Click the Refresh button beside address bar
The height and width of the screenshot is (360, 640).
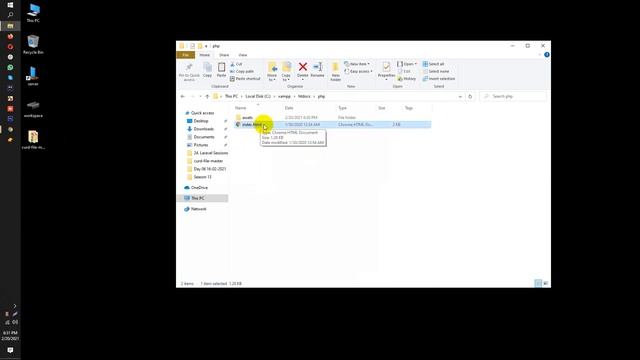click(x=470, y=96)
